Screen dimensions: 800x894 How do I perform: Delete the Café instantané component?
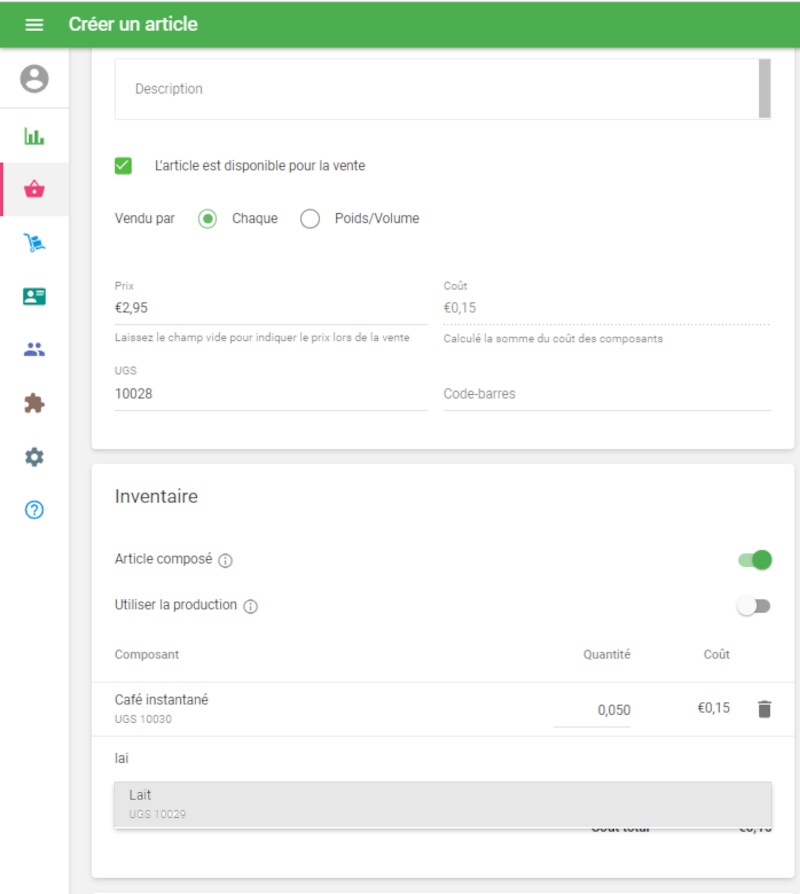point(764,709)
